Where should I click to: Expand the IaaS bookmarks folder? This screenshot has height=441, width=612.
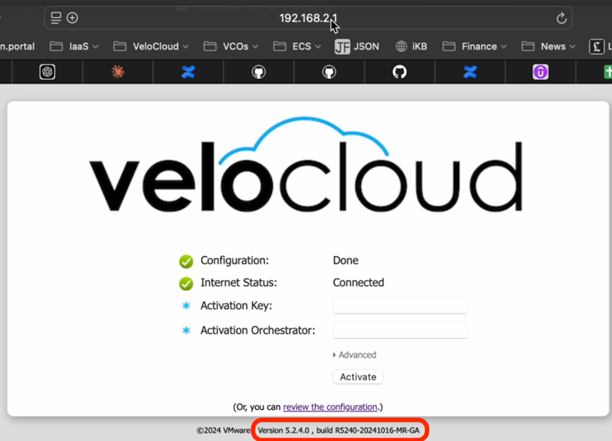click(x=75, y=46)
